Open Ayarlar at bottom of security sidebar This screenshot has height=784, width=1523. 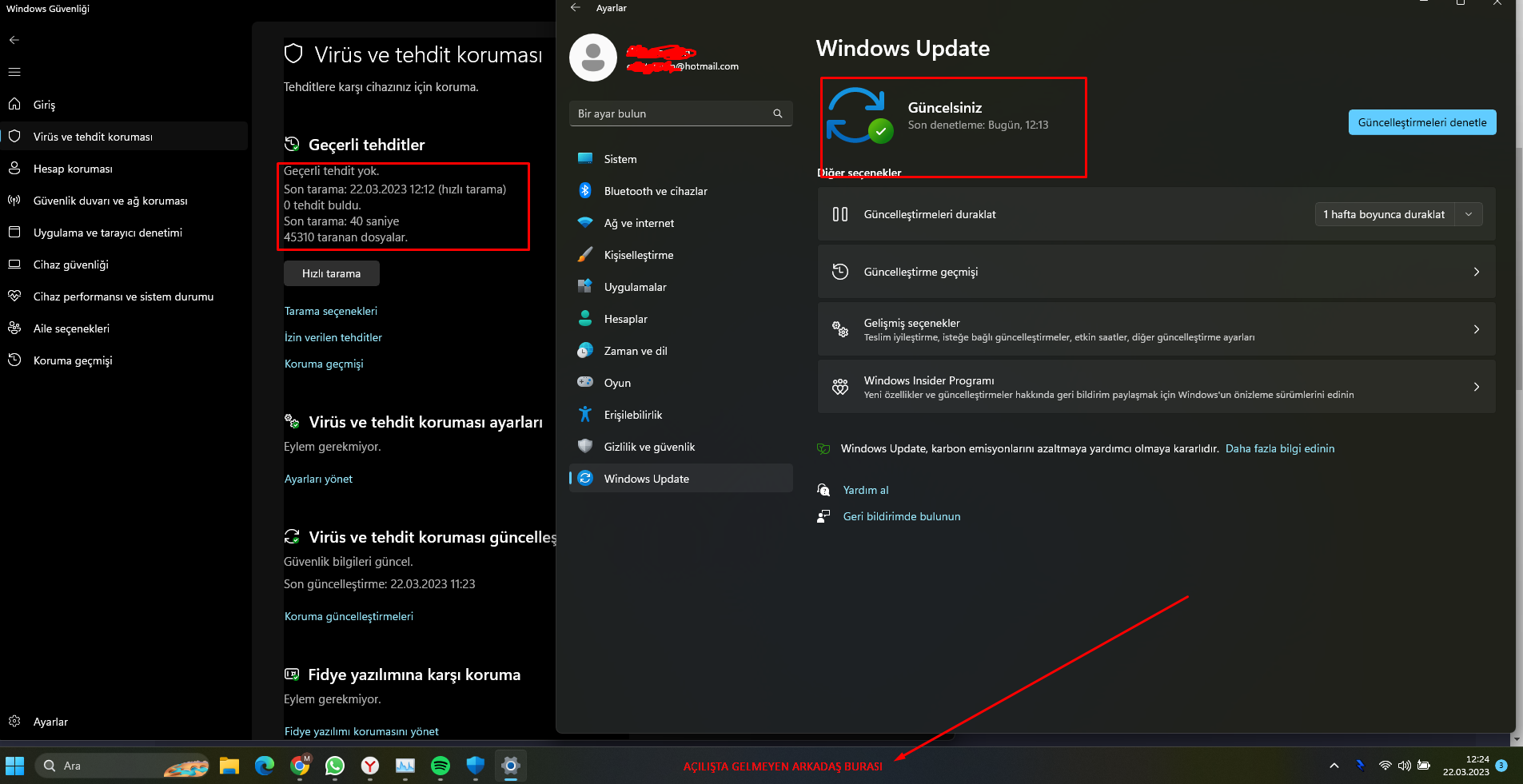[x=124, y=722]
